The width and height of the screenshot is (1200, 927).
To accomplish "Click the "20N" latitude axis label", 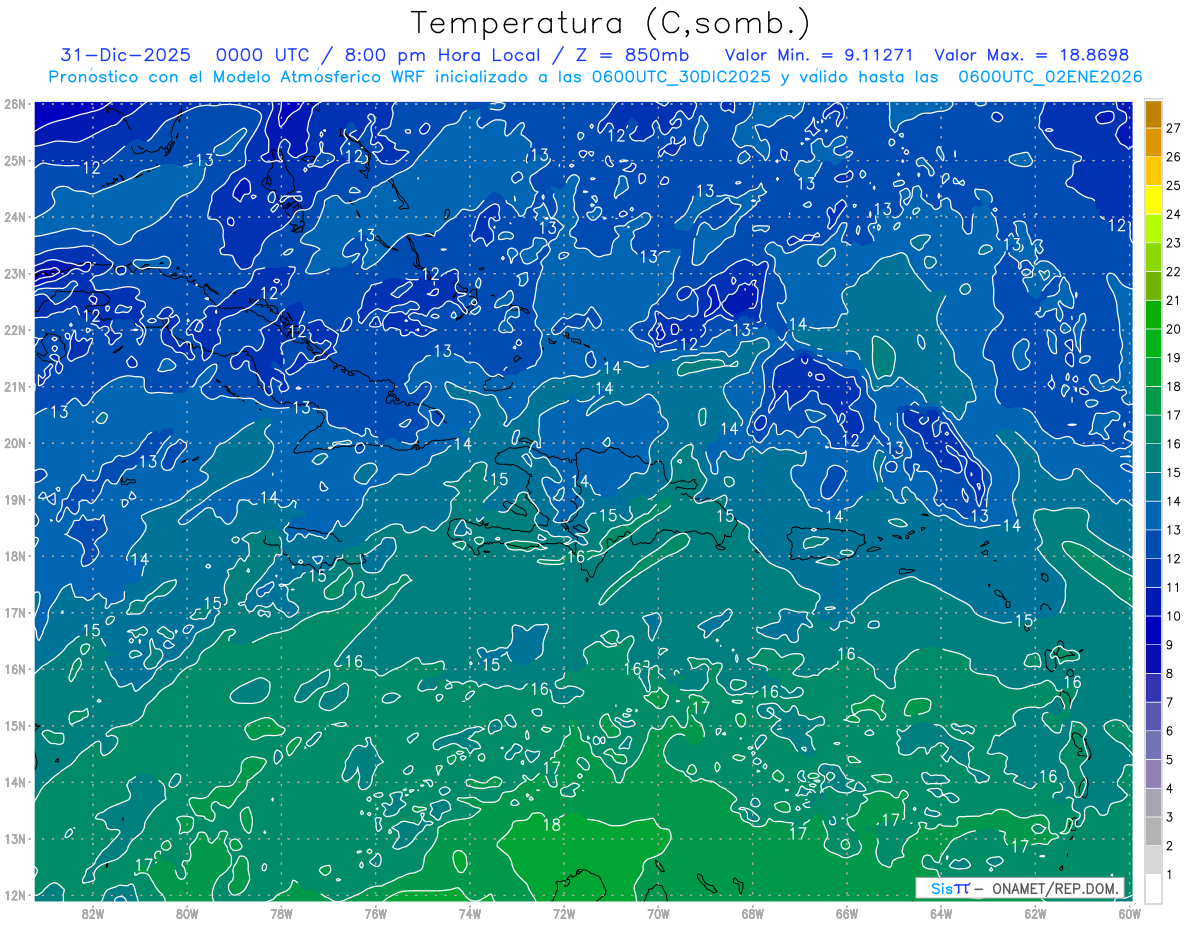I will coord(15,443).
